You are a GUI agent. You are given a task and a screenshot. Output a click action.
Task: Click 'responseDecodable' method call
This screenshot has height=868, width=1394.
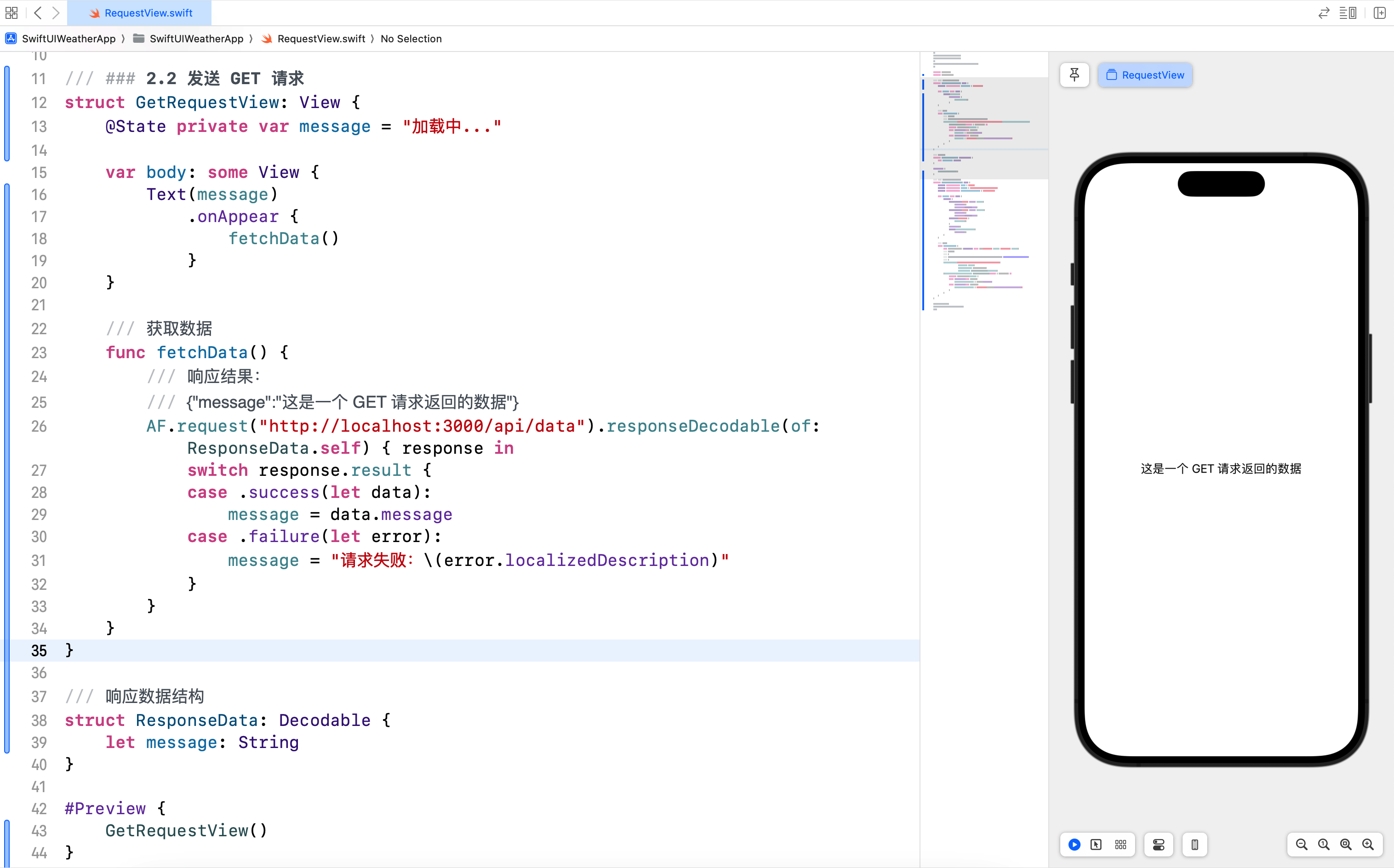(693, 426)
